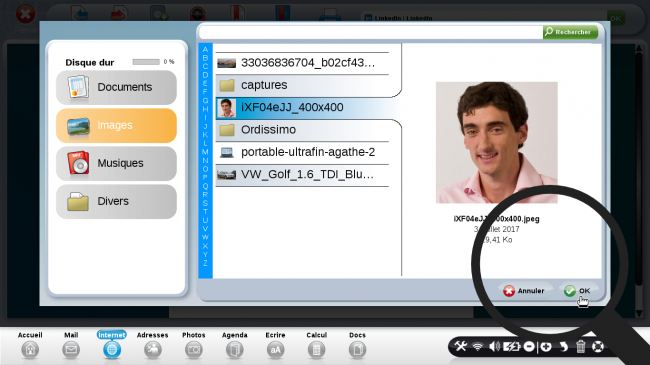Open the Agenda icon
This screenshot has height=365, width=650.
(235, 350)
